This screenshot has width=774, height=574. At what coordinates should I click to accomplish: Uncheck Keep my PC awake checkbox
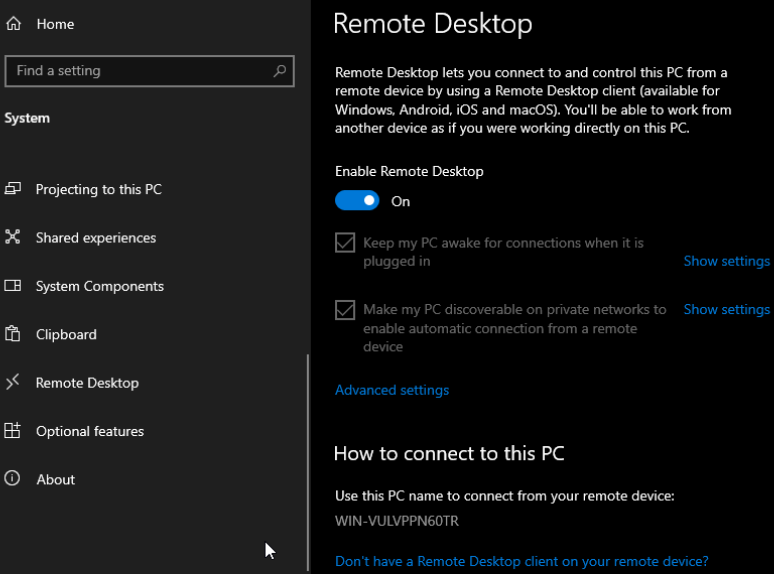[345, 243]
